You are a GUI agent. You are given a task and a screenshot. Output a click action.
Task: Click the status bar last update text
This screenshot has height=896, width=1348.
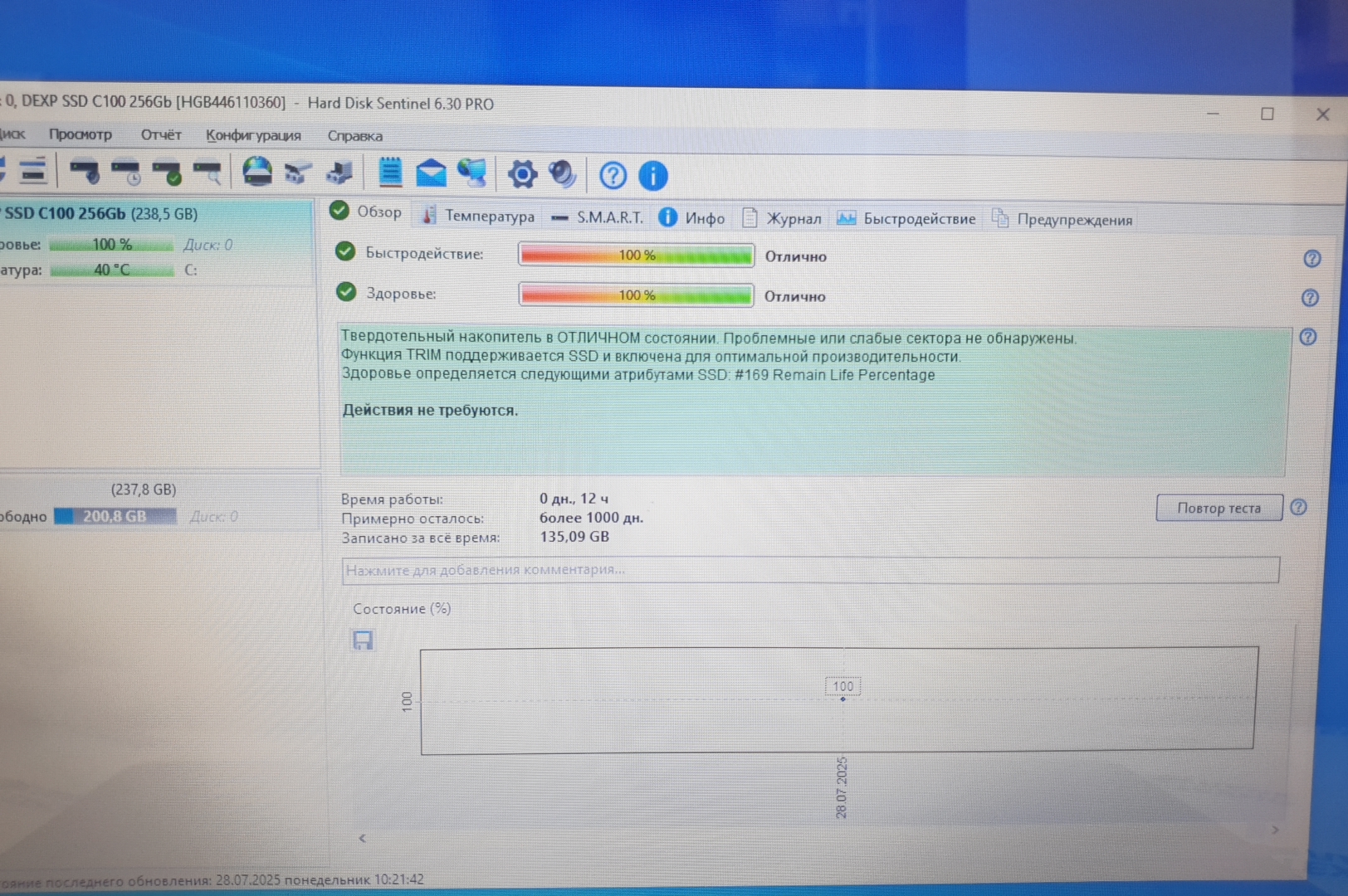click(x=212, y=879)
